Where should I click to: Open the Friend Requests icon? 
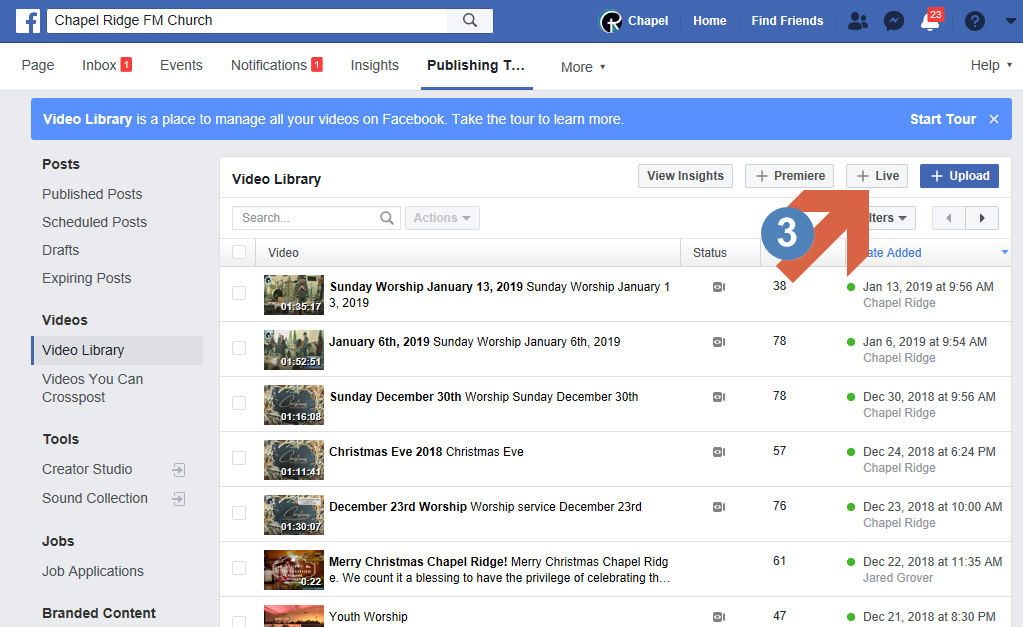click(x=858, y=21)
